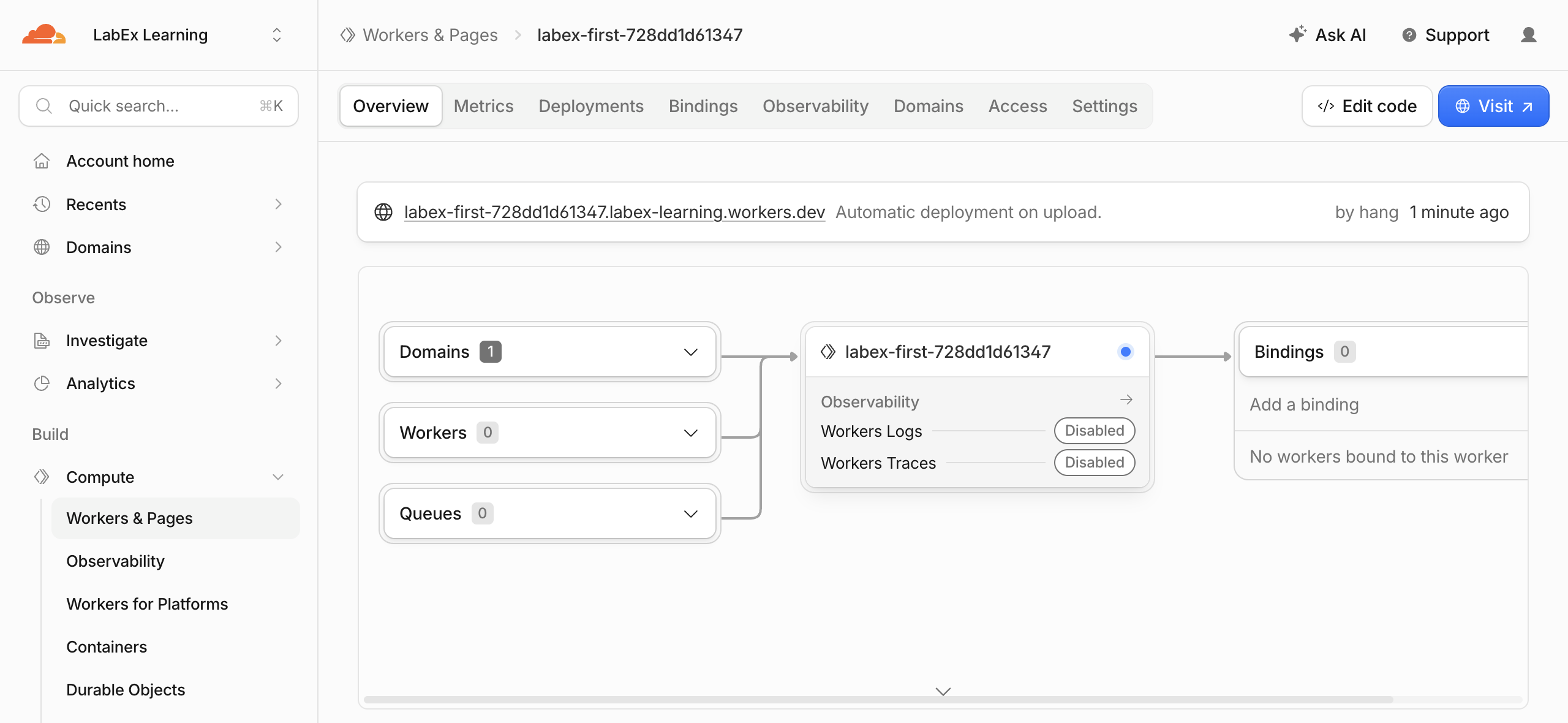Screen dimensions: 1568x723
Task: Click the labex-first-728dd1d61347 breadcrumb title
Action: tap(639, 35)
